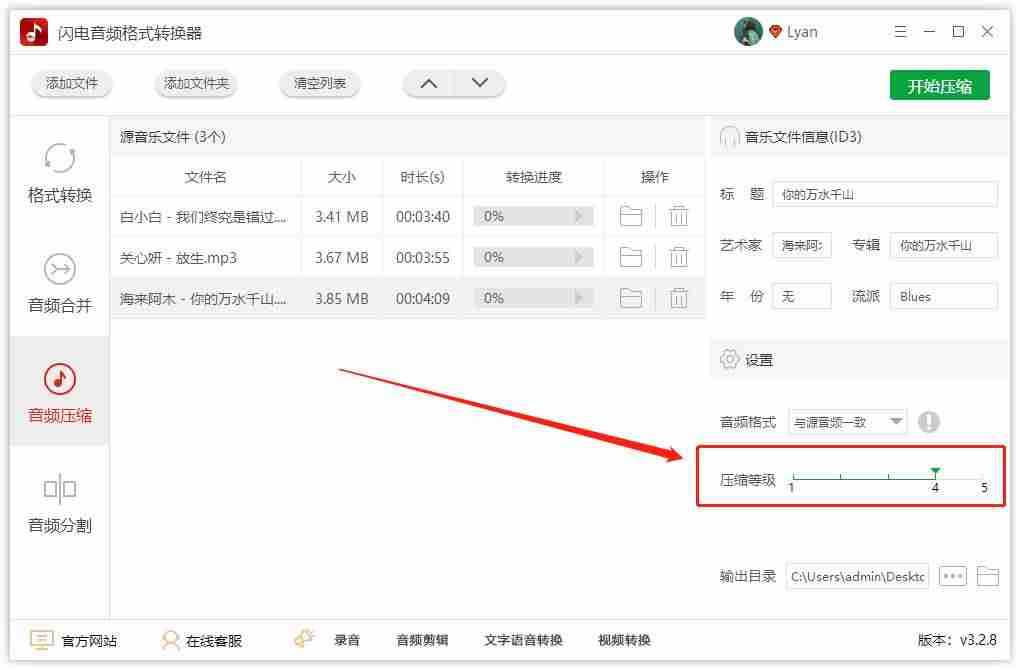1020x670 pixels.
Task: Click the VIP heart badge icon
Action: [775, 31]
